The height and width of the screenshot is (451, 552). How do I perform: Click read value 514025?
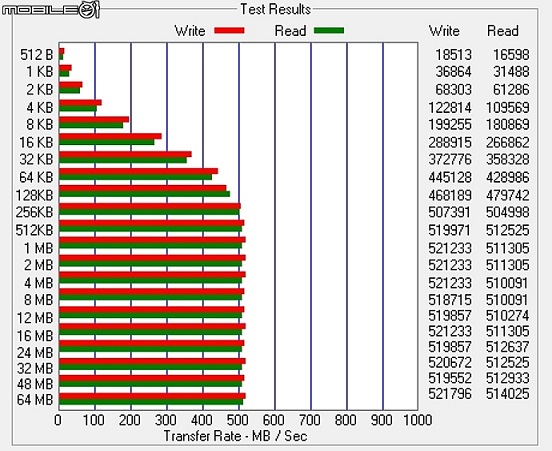[x=508, y=394]
